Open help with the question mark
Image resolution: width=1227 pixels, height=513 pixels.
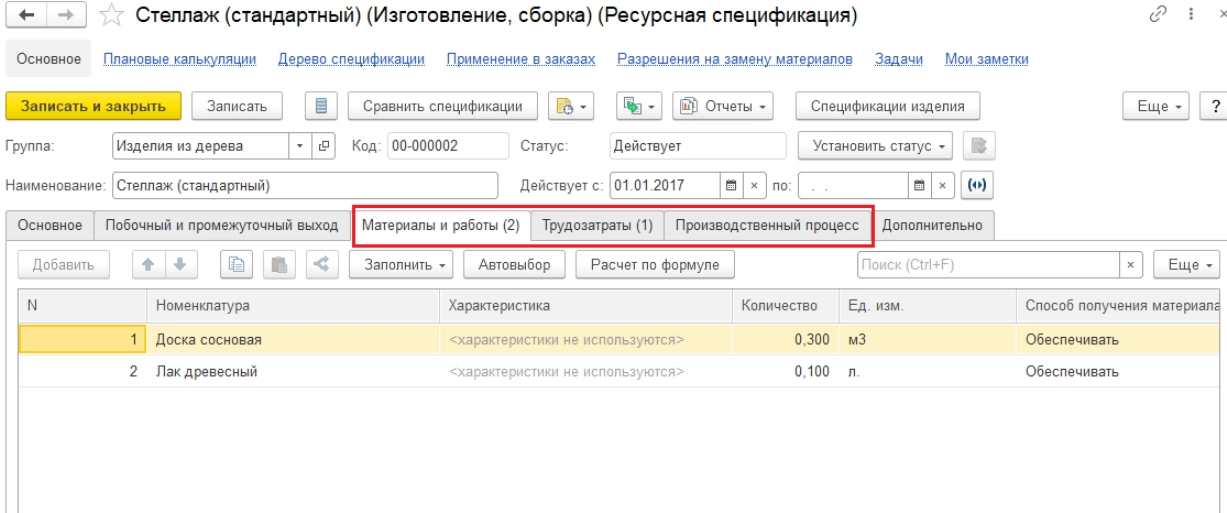click(1215, 105)
